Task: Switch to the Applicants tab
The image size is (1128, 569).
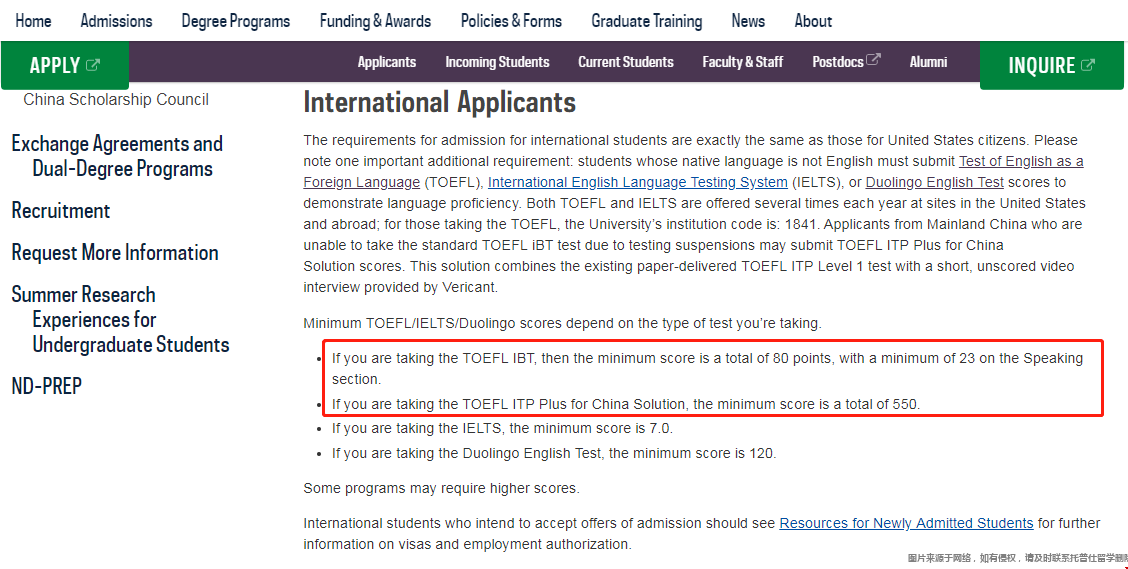Action: click(386, 62)
